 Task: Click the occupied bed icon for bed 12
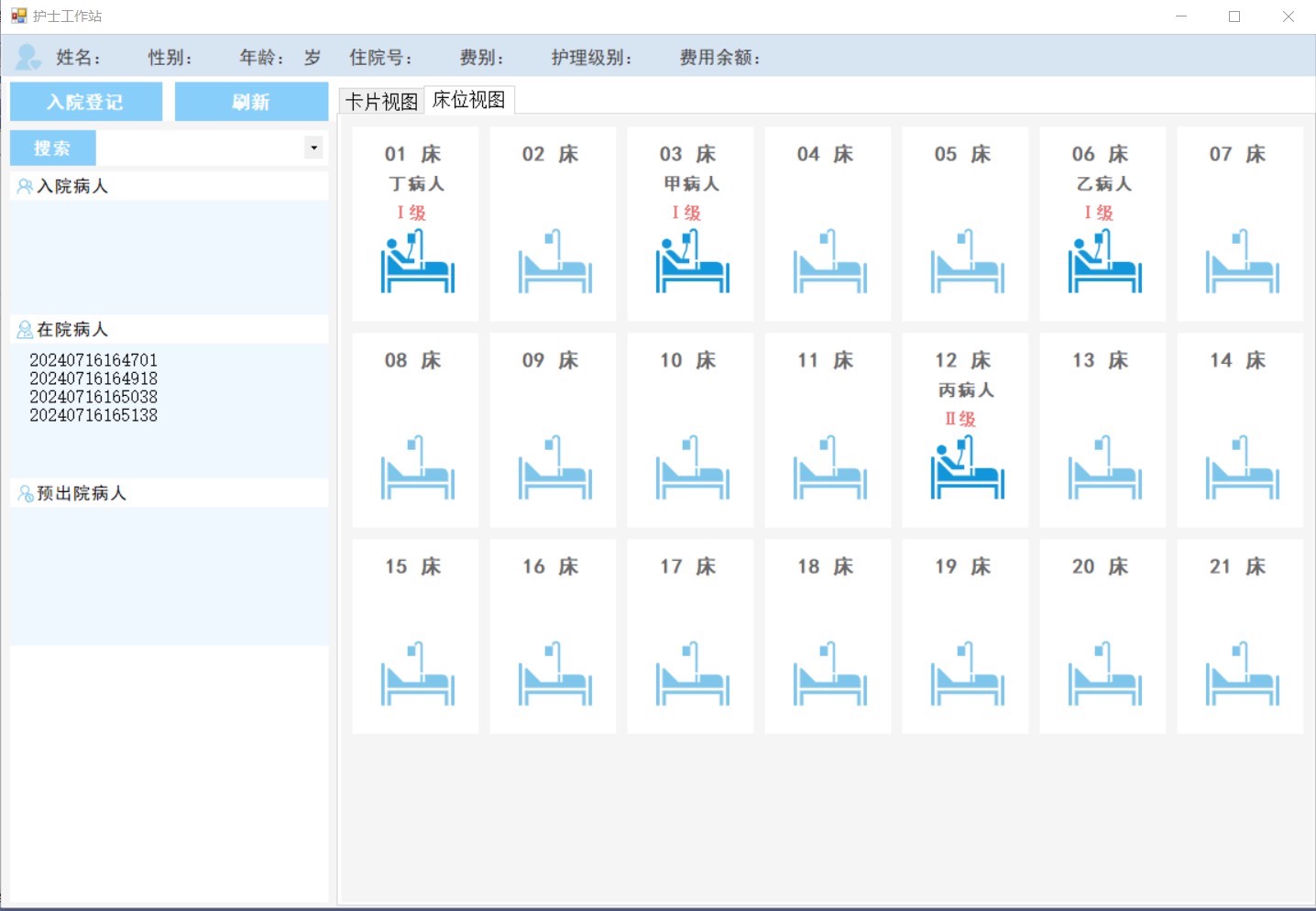(967, 467)
